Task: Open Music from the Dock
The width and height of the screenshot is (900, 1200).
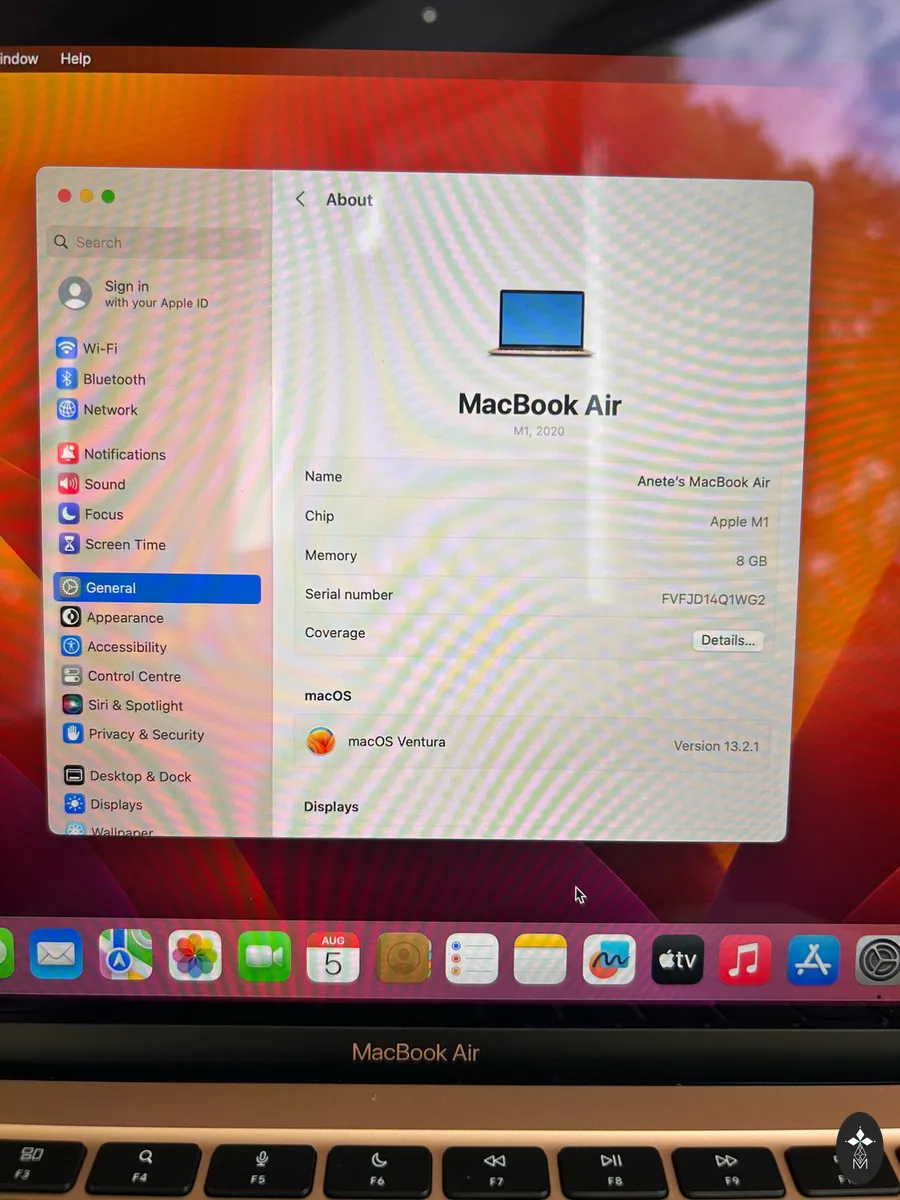Action: click(745, 960)
